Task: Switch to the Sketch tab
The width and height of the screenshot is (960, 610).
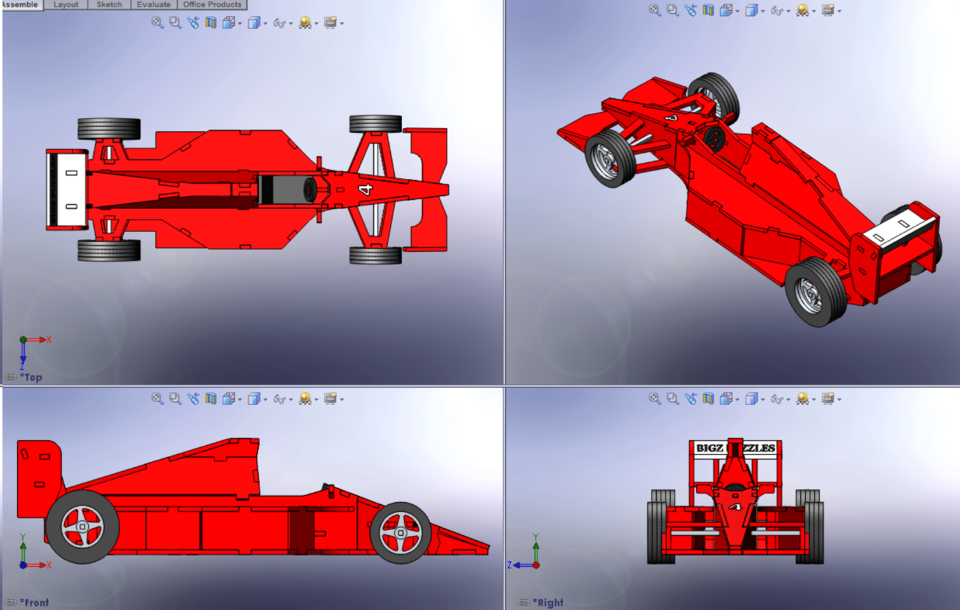Action: click(x=109, y=5)
